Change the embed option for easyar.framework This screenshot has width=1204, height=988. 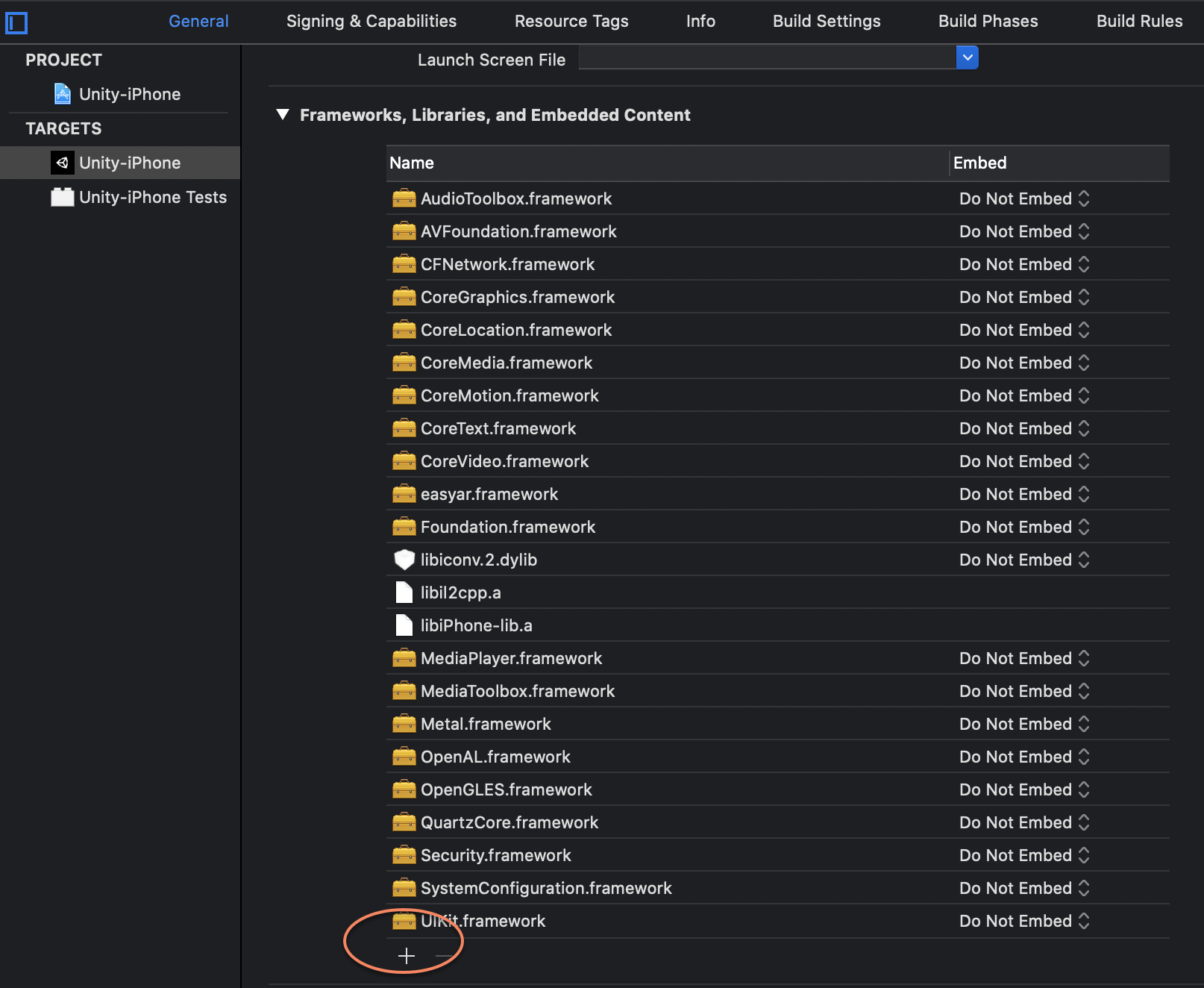tap(1023, 494)
